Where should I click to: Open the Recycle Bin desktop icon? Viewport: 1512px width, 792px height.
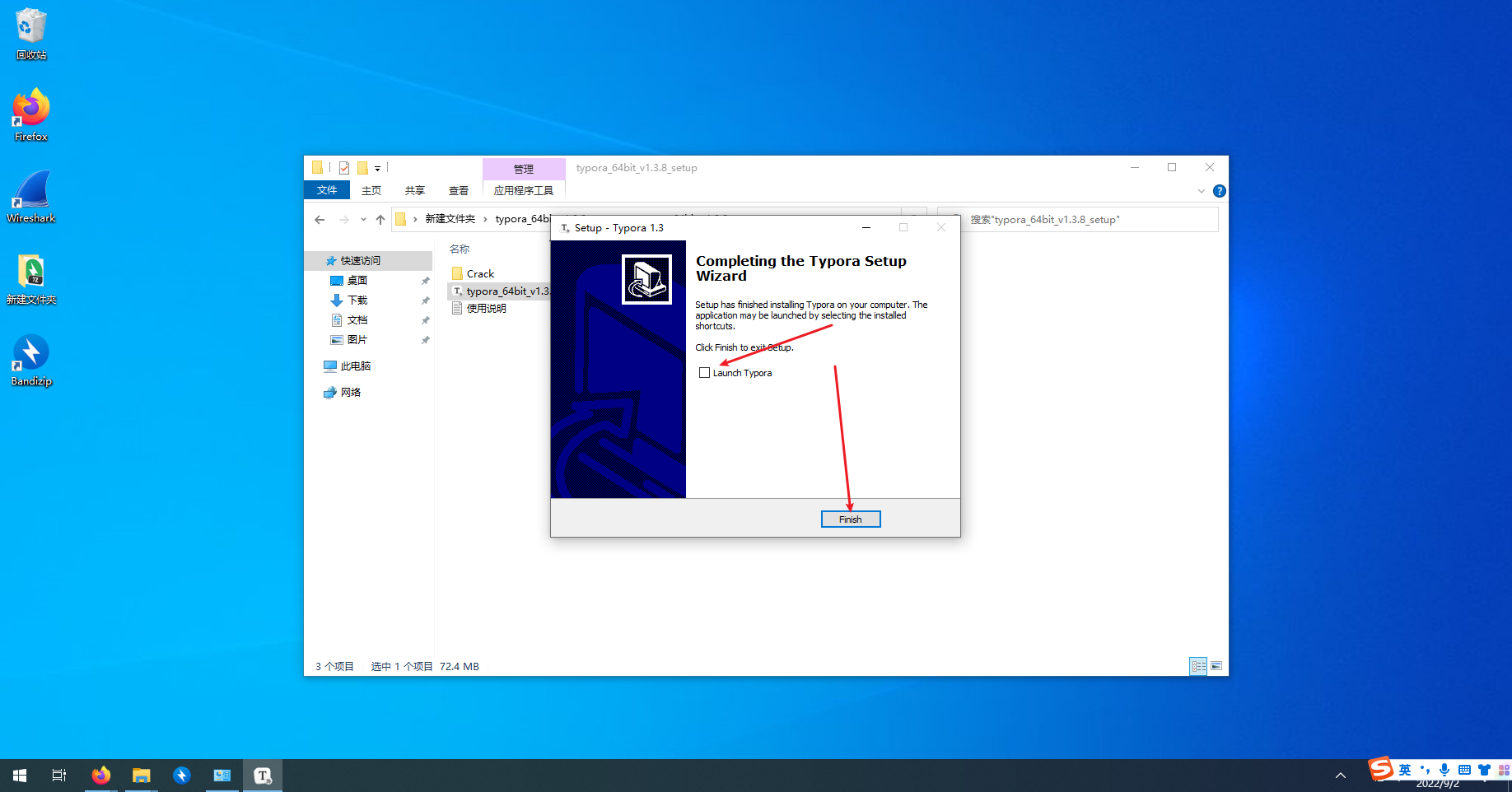(x=31, y=35)
